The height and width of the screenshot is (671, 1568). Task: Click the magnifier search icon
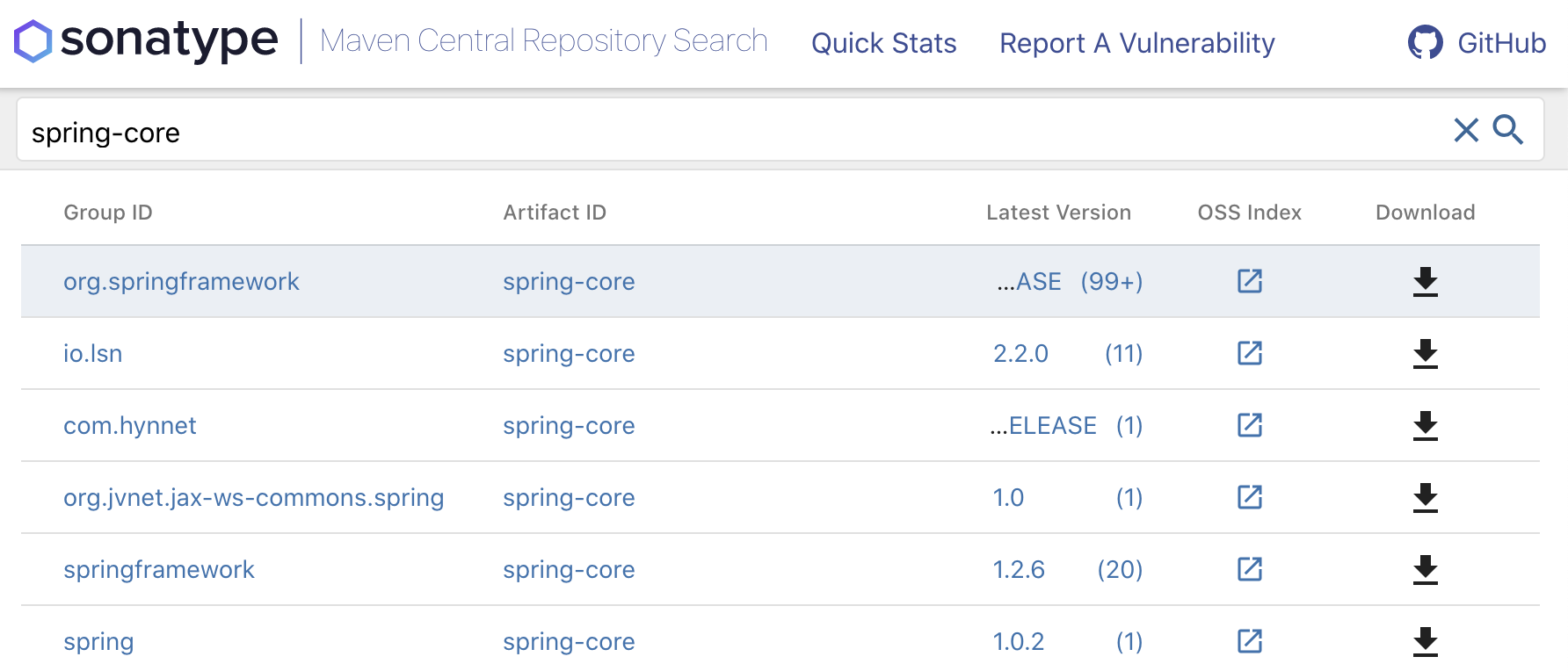[x=1508, y=130]
